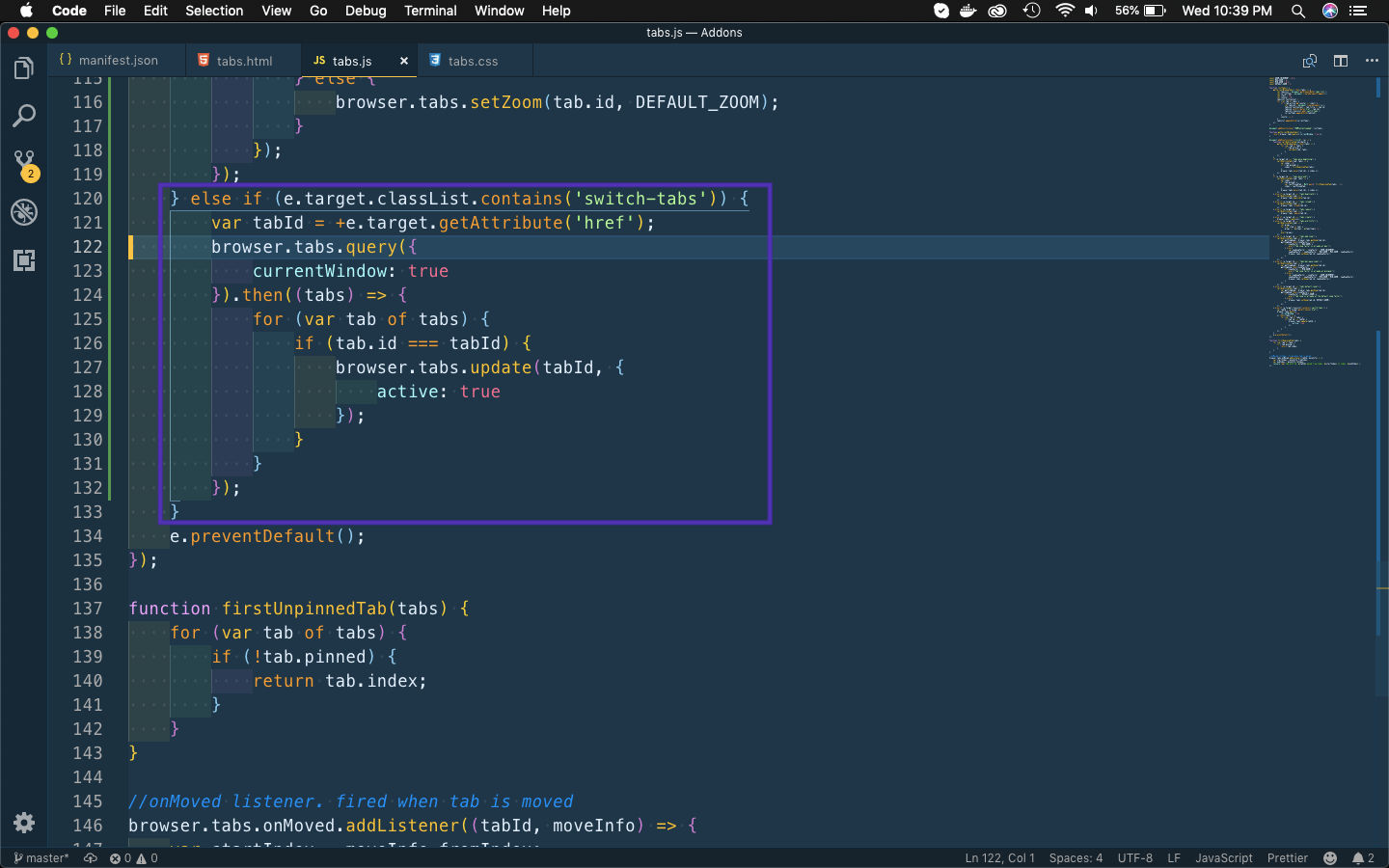Screen dimensions: 1389x868
Task: Switch to the tabs.html tab
Action: tap(244, 61)
